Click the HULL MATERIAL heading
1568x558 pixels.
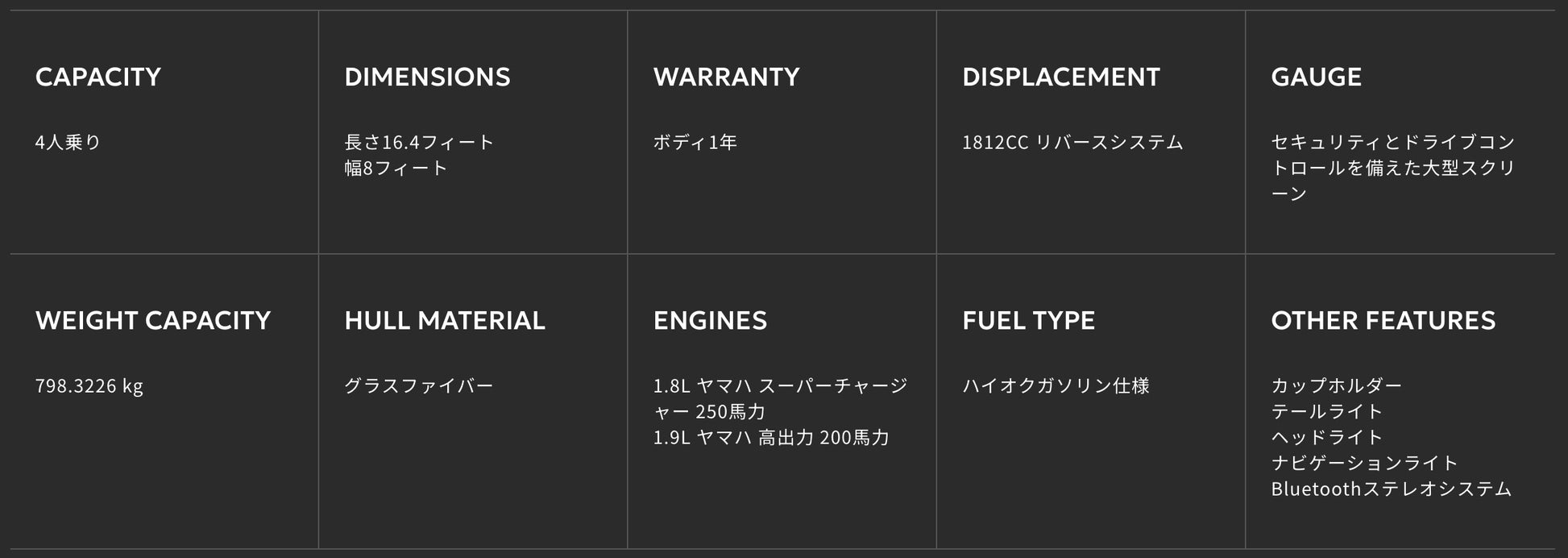click(x=444, y=320)
